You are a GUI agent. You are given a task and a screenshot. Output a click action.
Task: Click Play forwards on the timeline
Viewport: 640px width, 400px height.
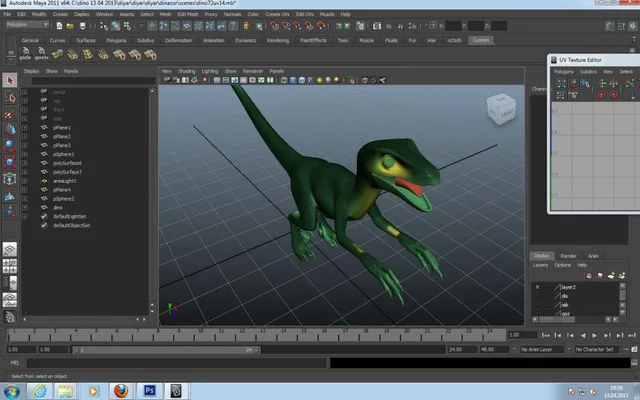click(x=595, y=336)
